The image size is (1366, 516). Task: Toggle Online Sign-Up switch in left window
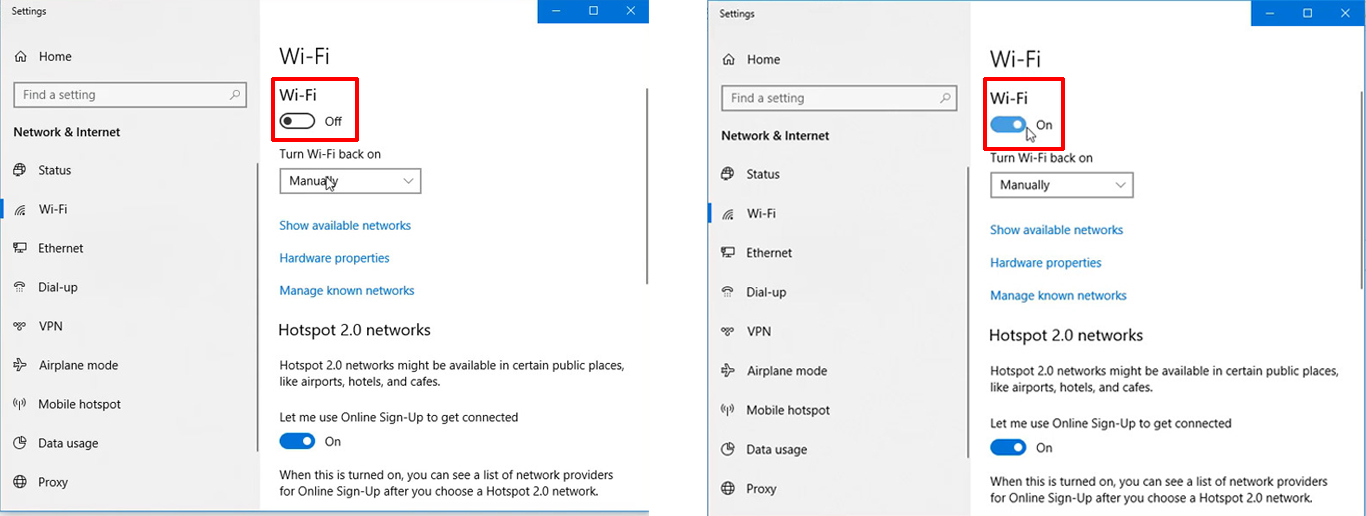[x=297, y=441]
